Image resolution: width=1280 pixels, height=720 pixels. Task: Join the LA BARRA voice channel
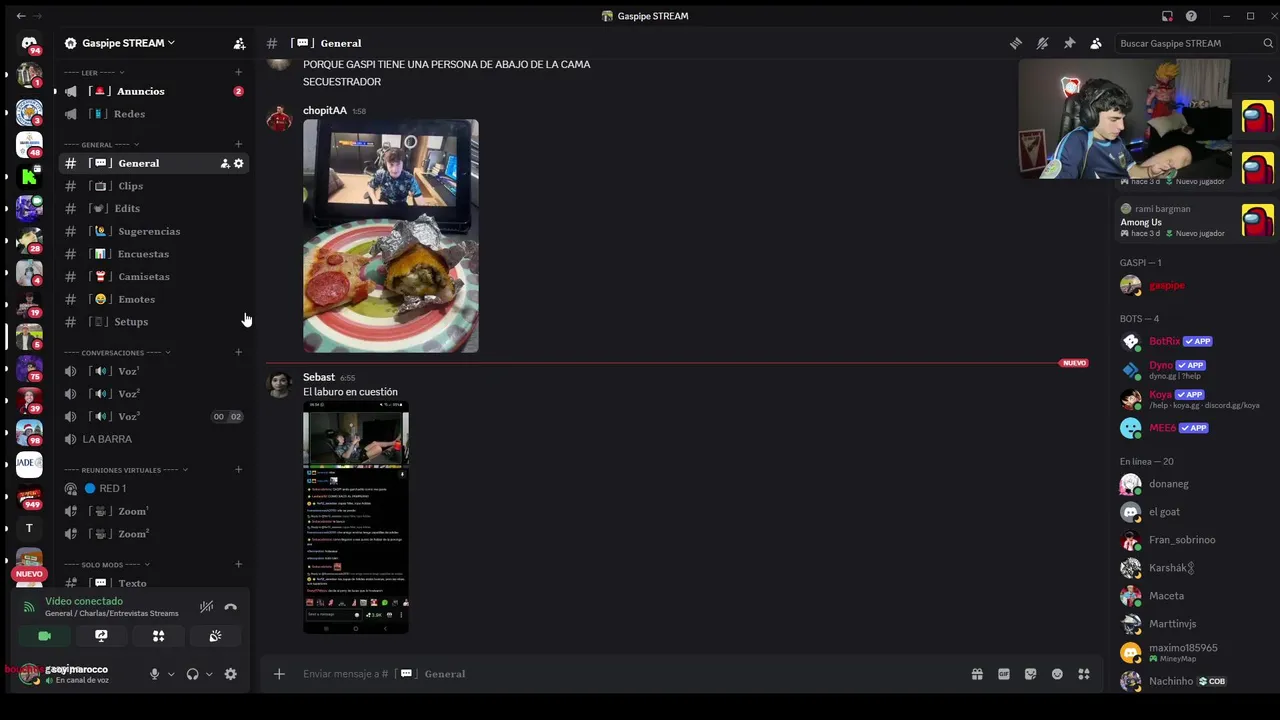tap(153, 439)
